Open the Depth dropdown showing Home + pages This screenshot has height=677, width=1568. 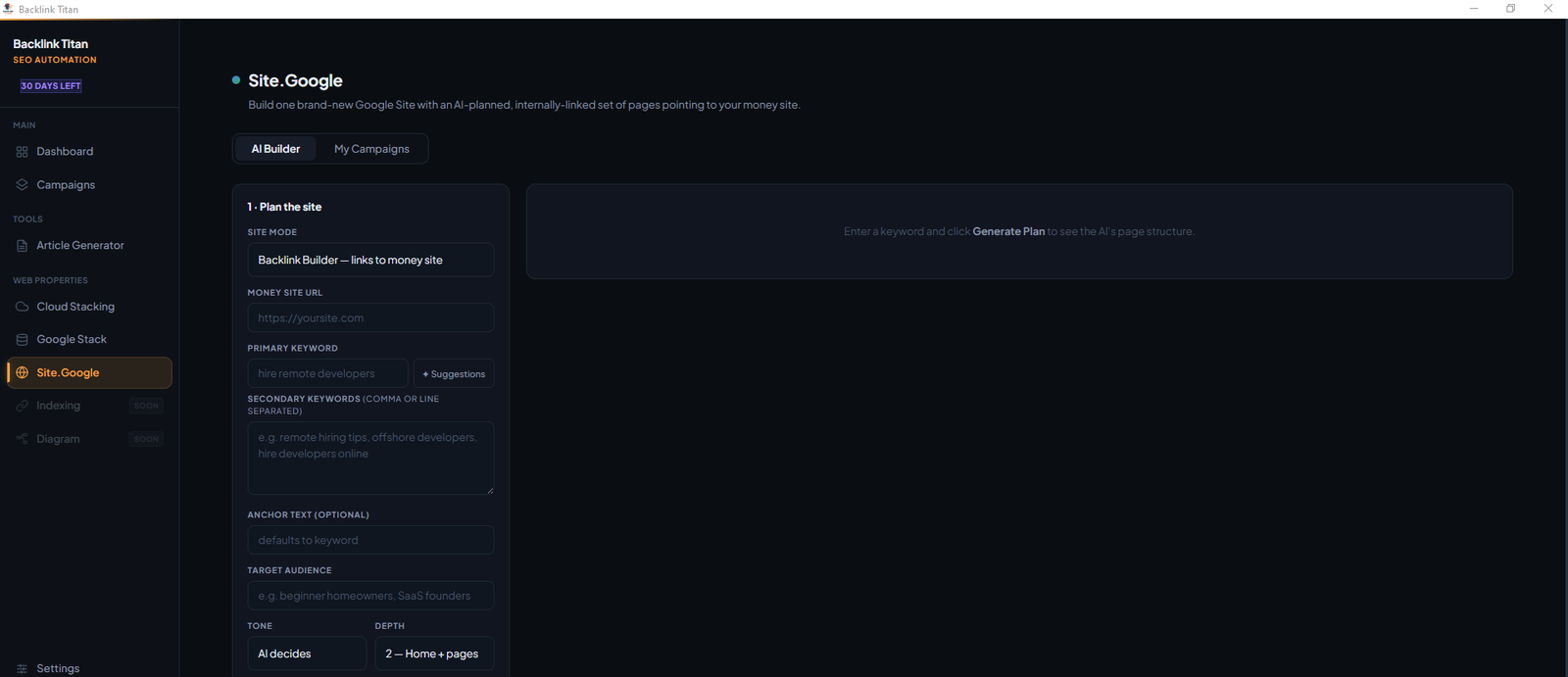(x=434, y=653)
